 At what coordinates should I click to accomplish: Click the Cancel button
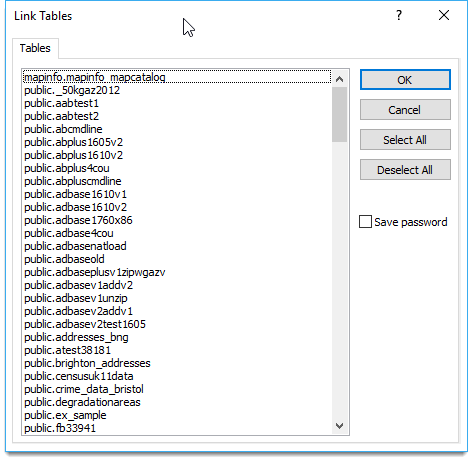(405, 110)
